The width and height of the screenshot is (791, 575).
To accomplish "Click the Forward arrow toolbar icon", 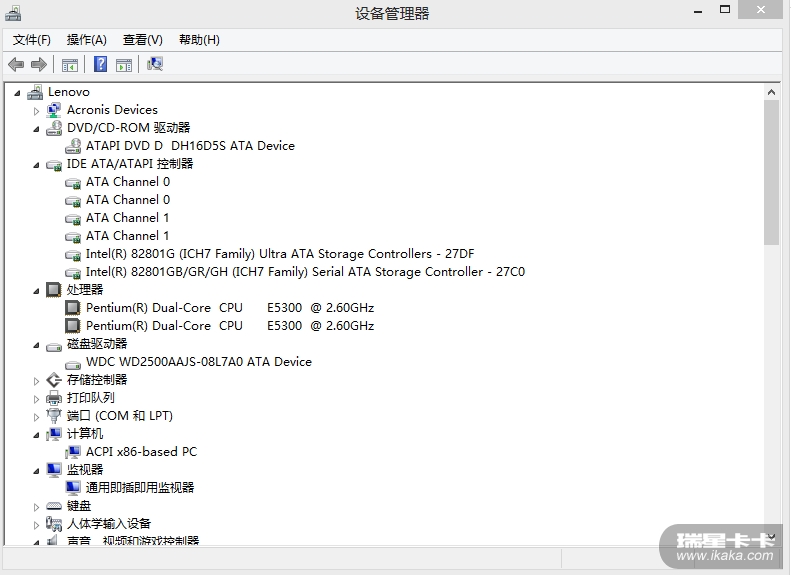I will click(x=39, y=64).
